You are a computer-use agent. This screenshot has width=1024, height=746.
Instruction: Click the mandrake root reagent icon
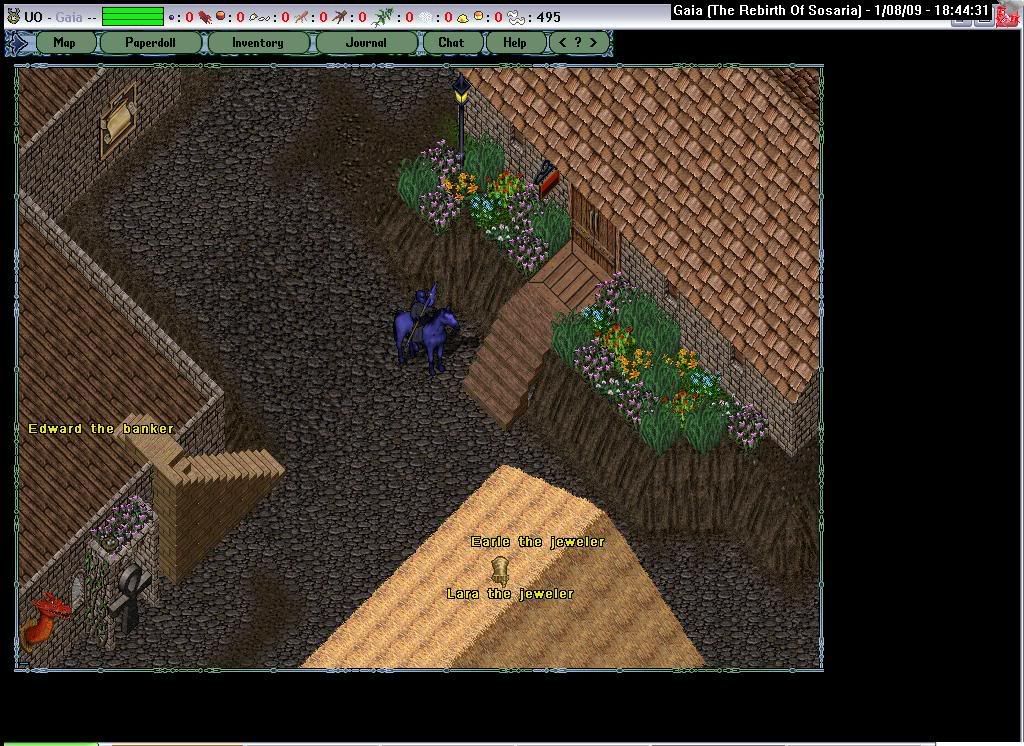pyautogui.click(x=340, y=17)
